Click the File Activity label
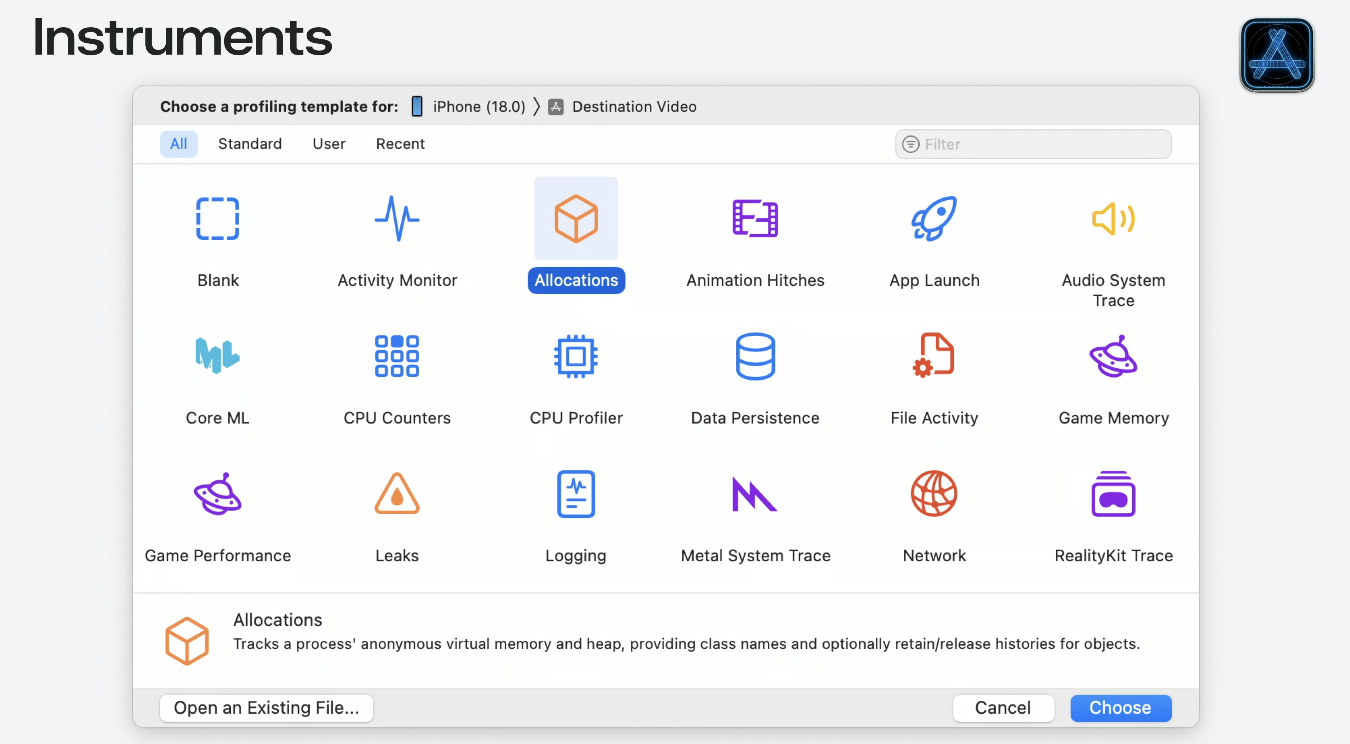Image resolution: width=1350 pixels, height=744 pixels. 934,418
